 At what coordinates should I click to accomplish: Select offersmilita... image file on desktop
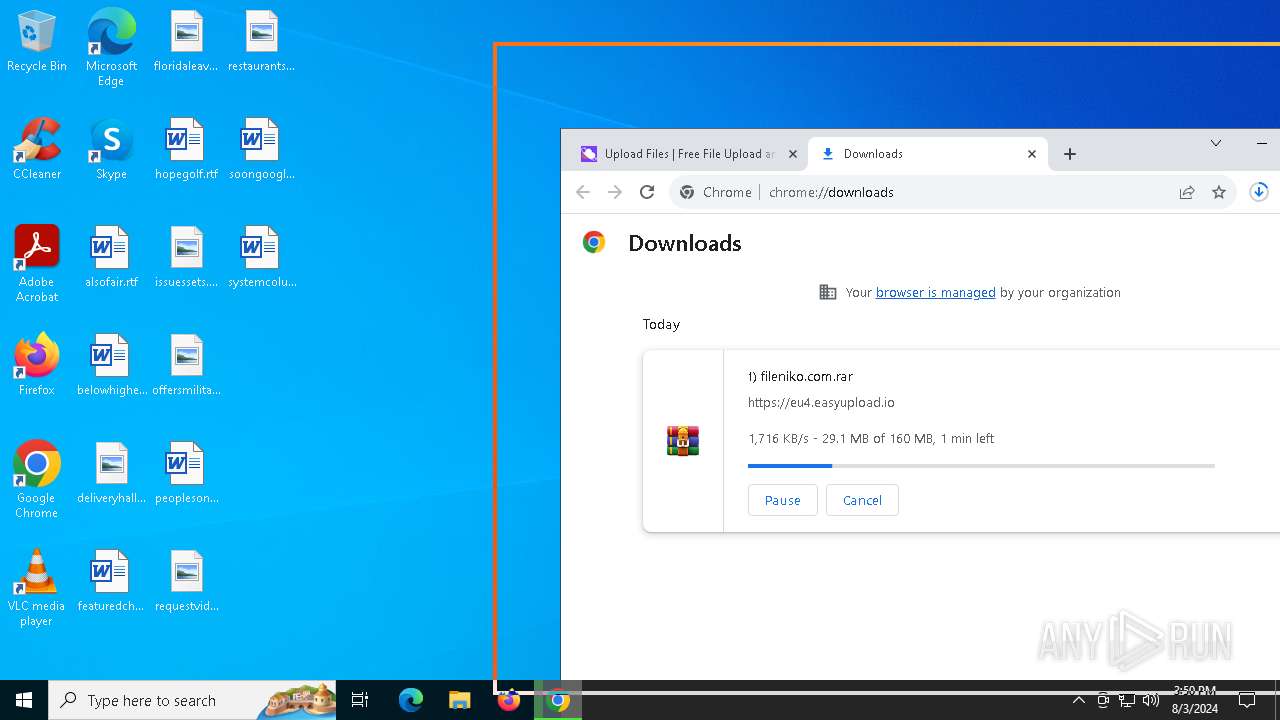click(186, 366)
